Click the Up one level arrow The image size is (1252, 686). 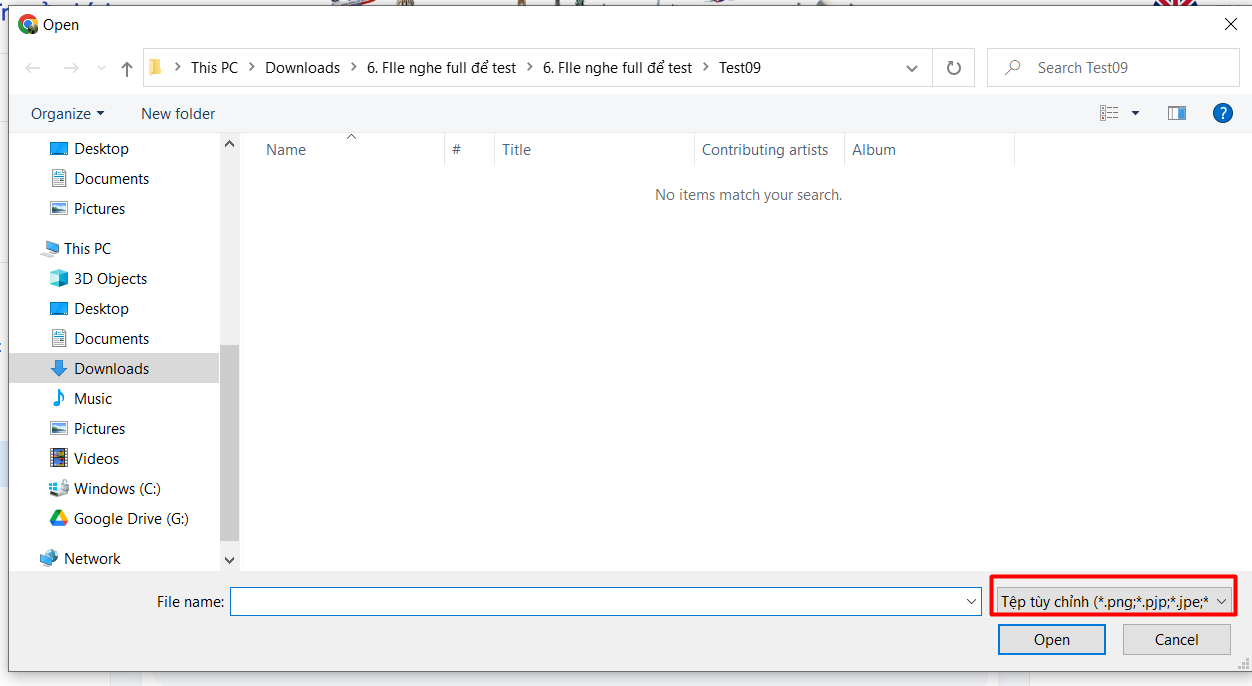(x=126, y=68)
